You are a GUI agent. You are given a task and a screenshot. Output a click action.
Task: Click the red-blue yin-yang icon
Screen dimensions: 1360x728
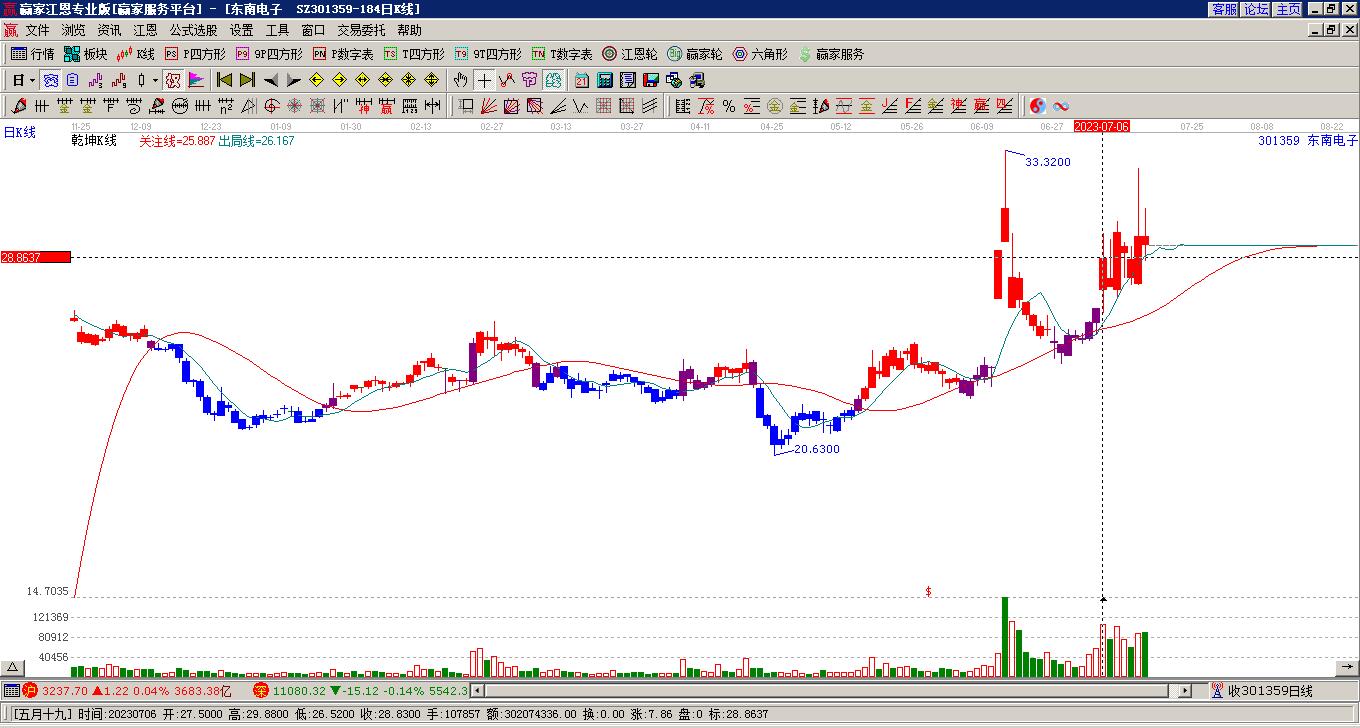coord(1038,106)
